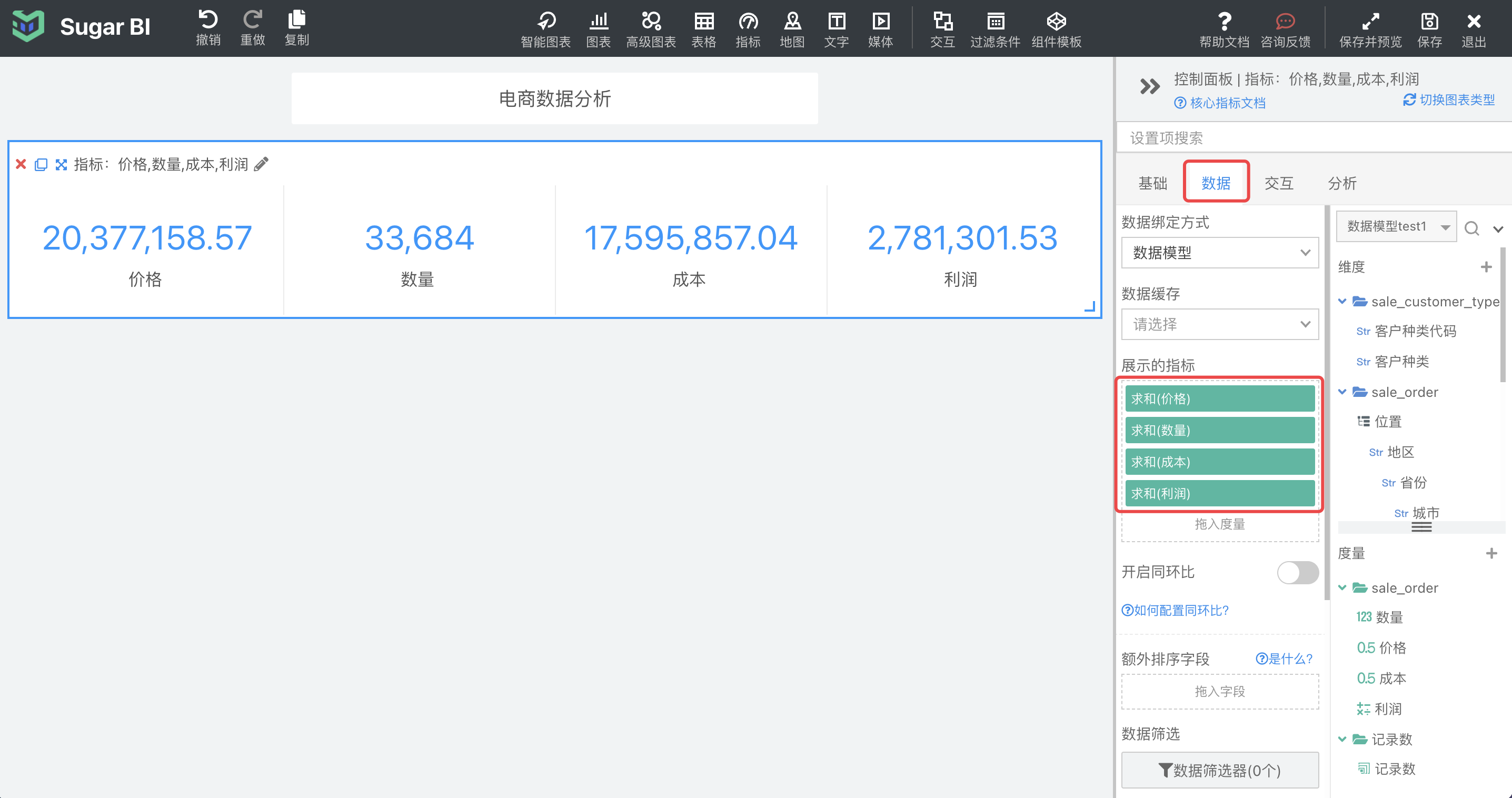Switch to the 基础 tab
Image resolution: width=1512 pixels, height=798 pixels.
1153,183
